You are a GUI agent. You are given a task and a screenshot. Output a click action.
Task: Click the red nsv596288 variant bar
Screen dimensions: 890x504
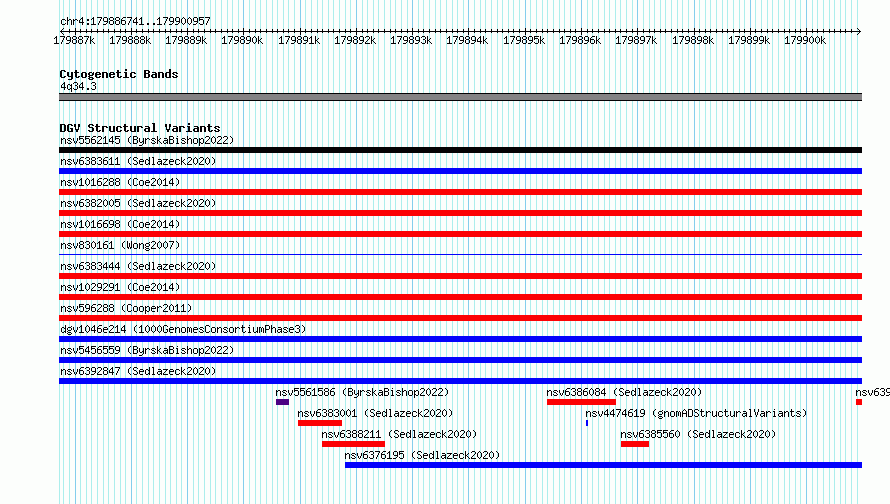(460, 318)
